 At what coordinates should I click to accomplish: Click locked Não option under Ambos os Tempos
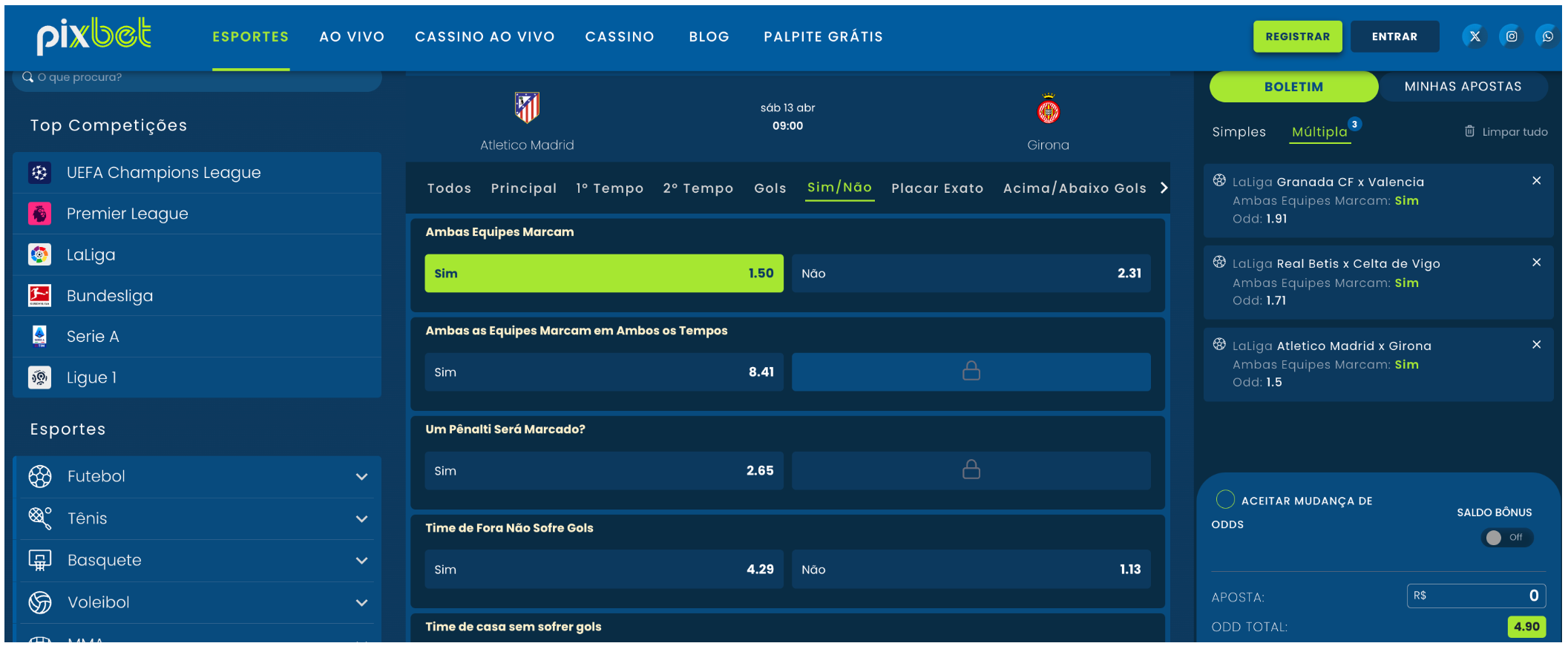pyautogui.click(x=971, y=372)
